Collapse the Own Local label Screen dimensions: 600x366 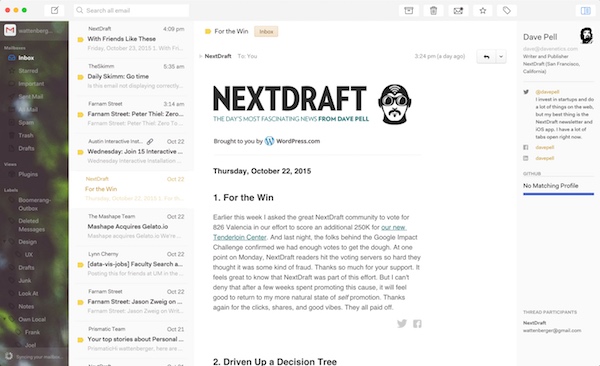pos(5,319)
